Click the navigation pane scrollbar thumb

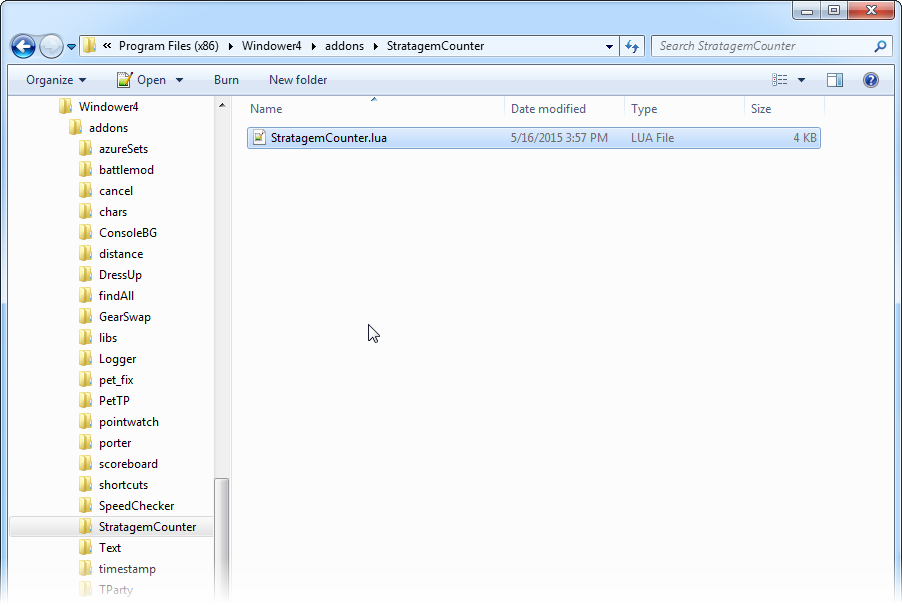click(222, 539)
